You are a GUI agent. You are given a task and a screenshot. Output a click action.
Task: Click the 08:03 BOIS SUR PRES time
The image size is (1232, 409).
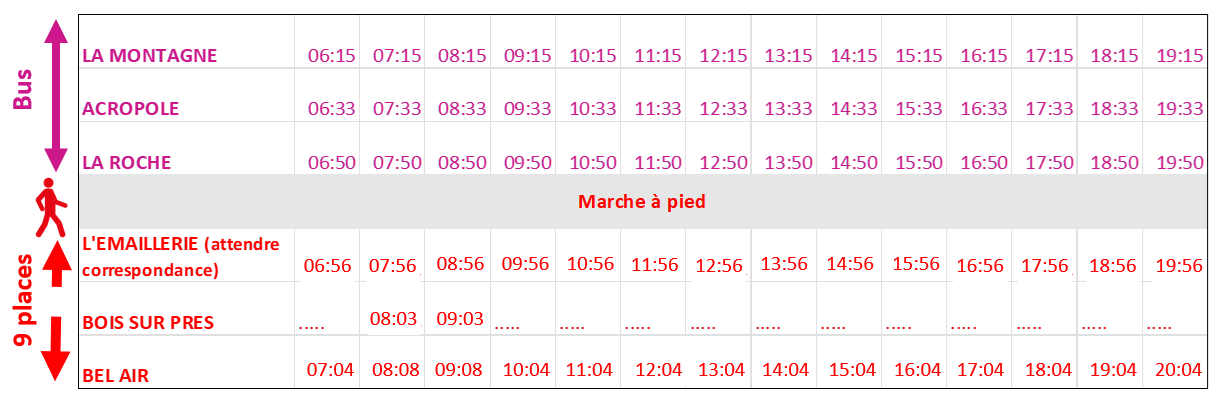(394, 319)
